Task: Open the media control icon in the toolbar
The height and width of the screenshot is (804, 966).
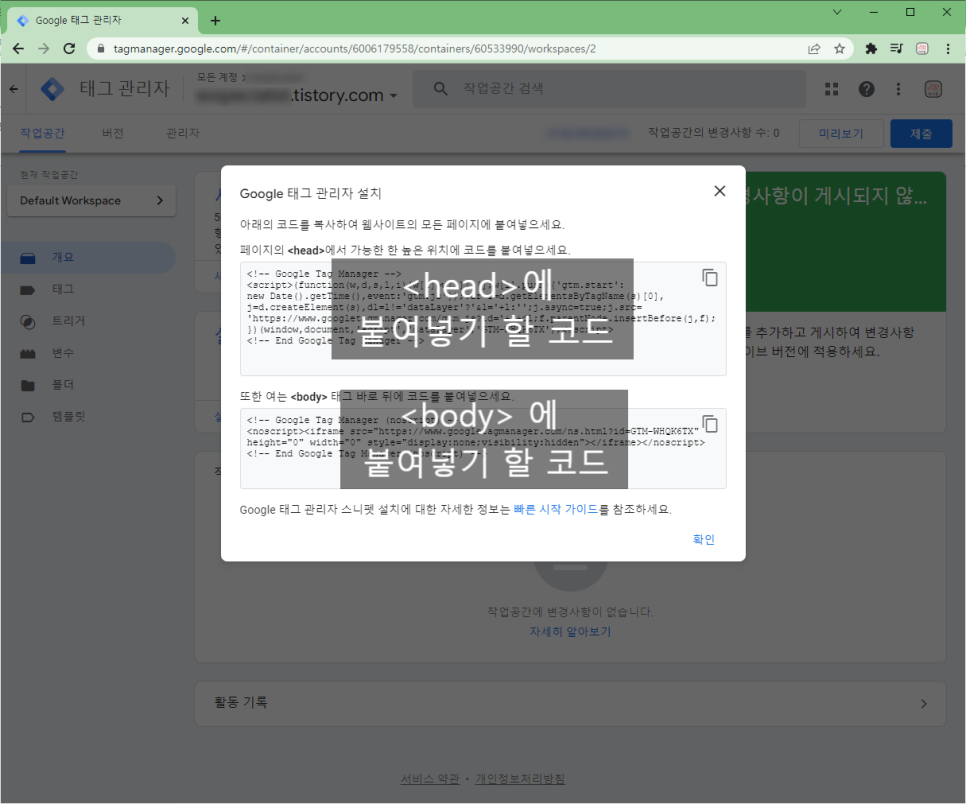Action: click(x=896, y=49)
